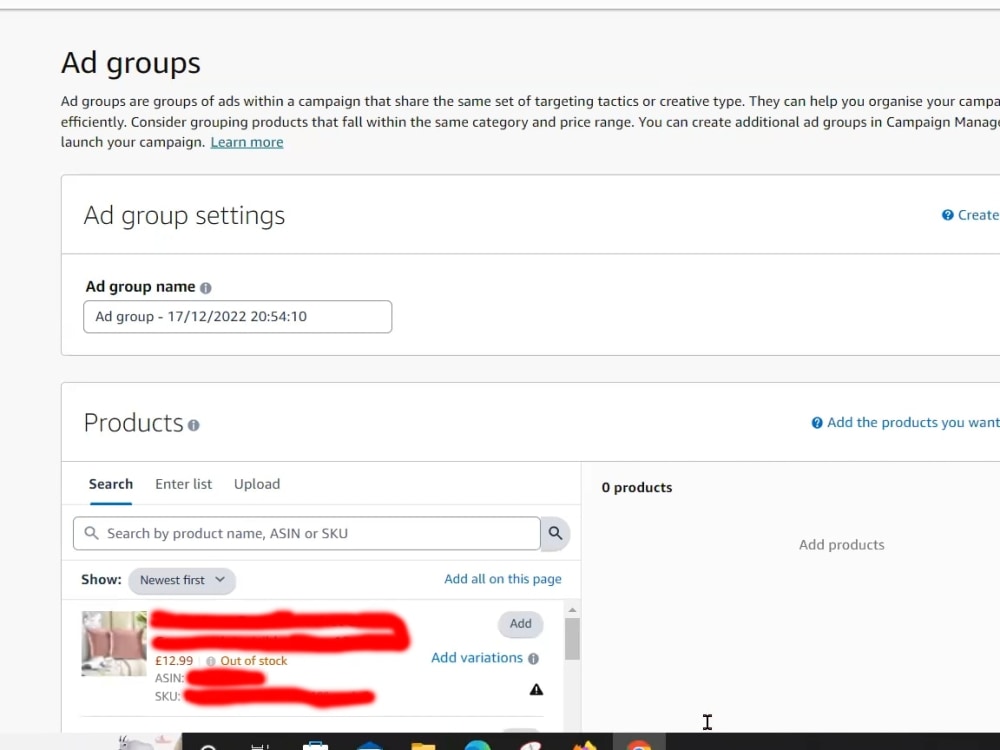Click the ASIN: label

170,679
